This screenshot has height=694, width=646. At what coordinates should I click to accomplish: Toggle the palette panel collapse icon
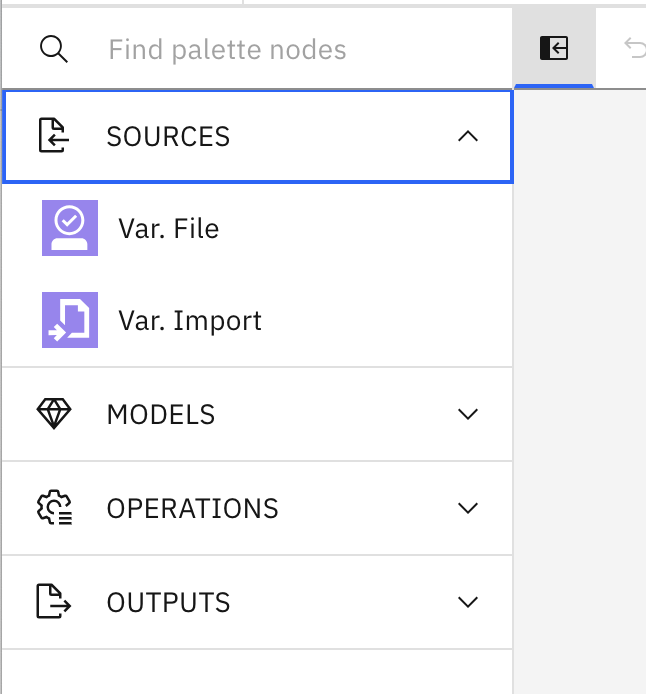(x=554, y=48)
